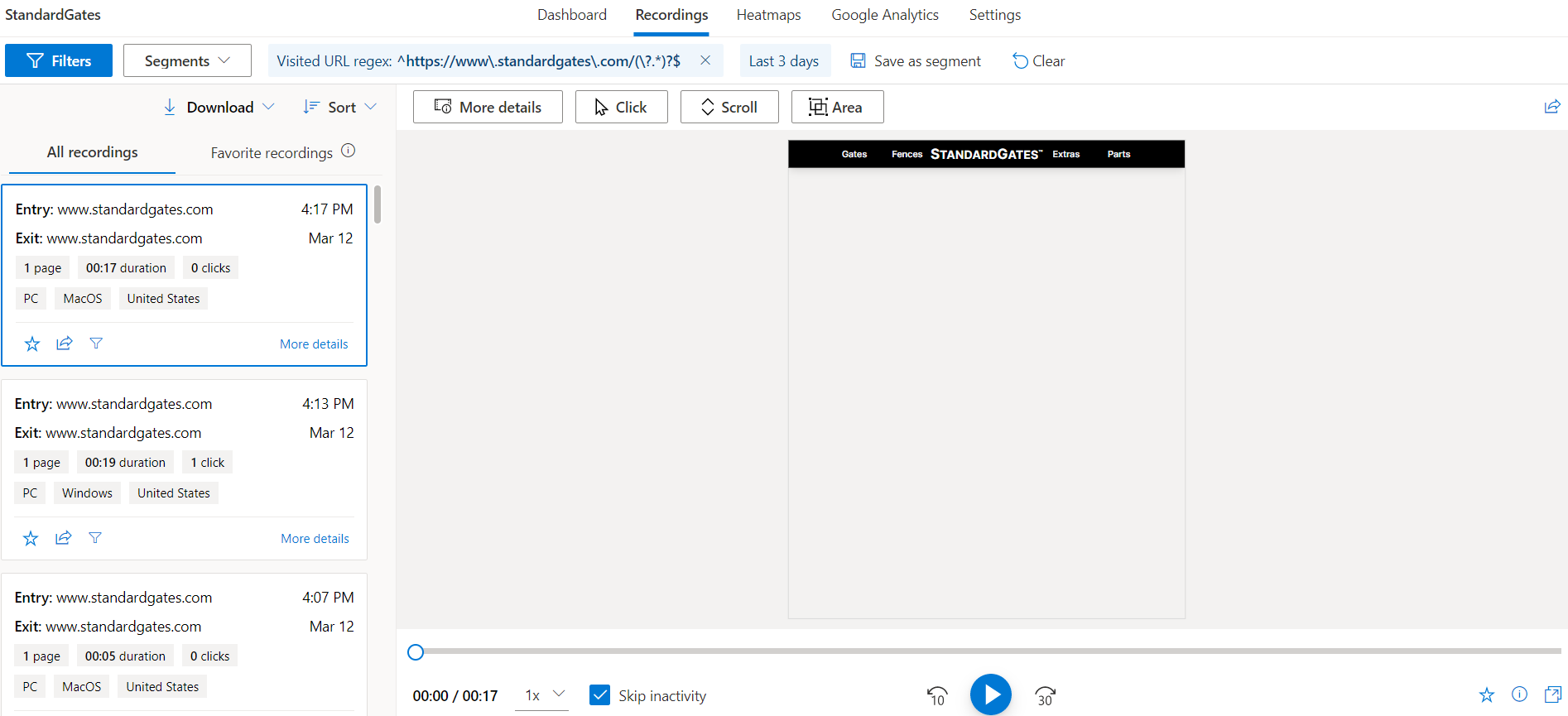Image resolution: width=1568 pixels, height=716 pixels.
Task: Favorite the 4:13 PM recording star
Action: 31,538
